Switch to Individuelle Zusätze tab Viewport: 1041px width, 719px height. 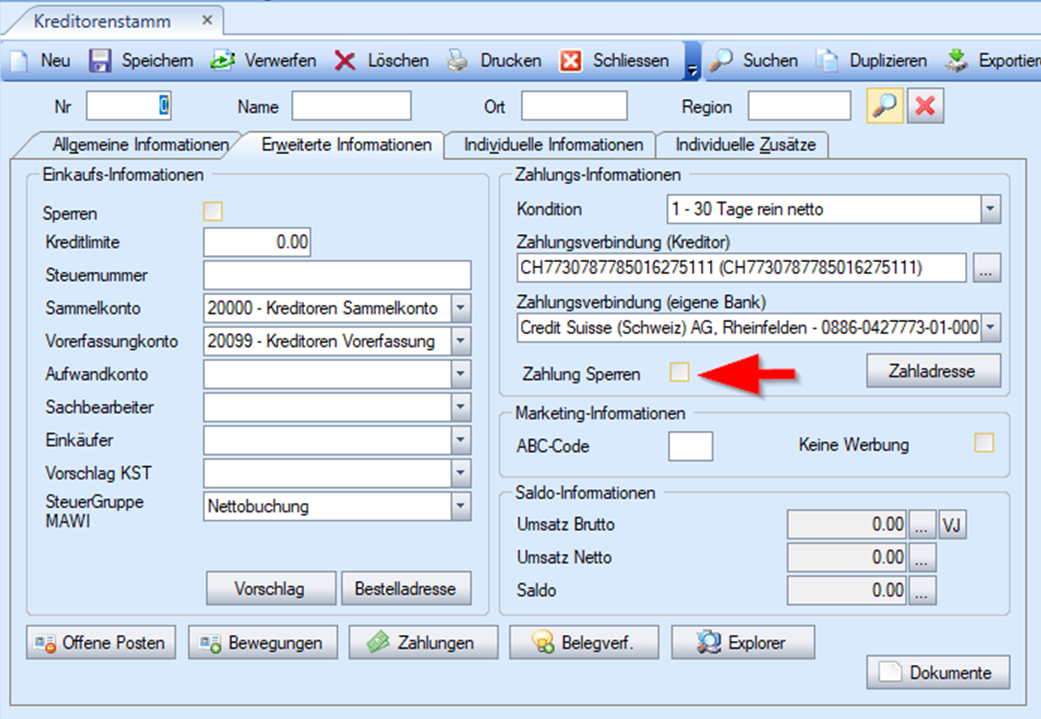[x=745, y=145]
